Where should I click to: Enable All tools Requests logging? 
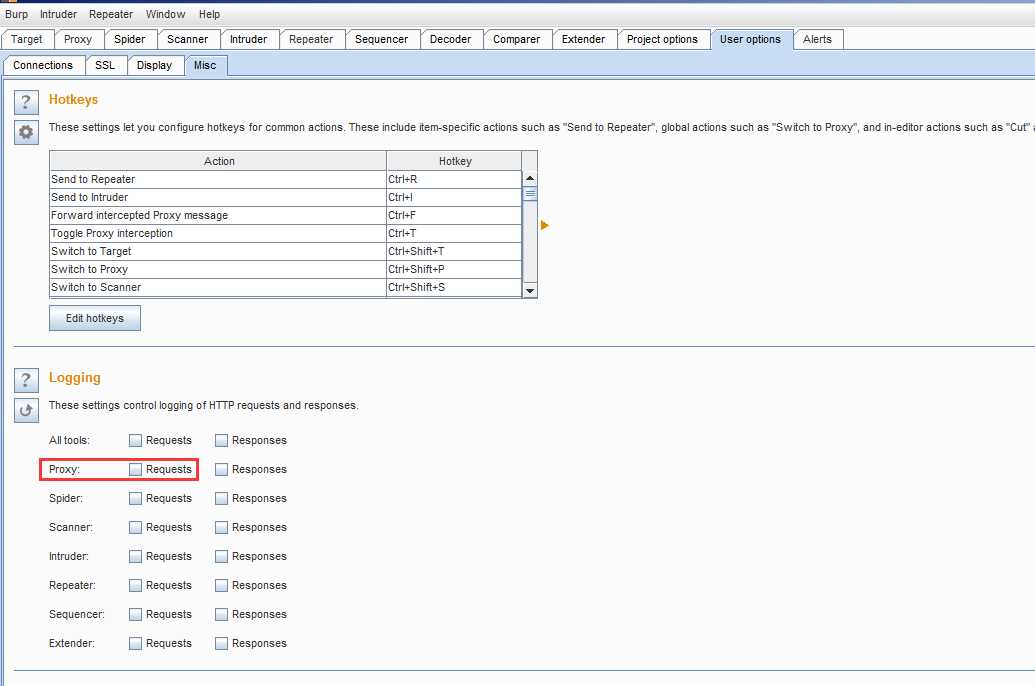coord(135,440)
